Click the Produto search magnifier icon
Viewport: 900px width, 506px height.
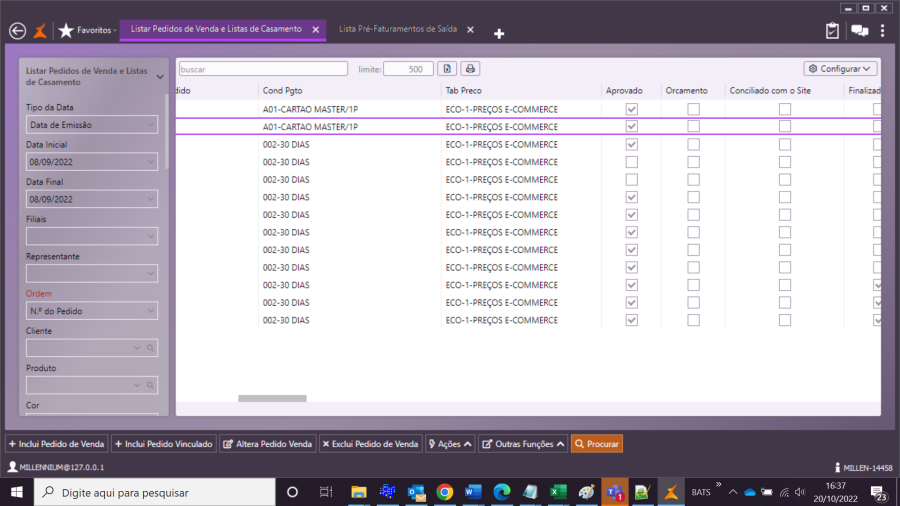pyautogui.click(x=150, y=386)
